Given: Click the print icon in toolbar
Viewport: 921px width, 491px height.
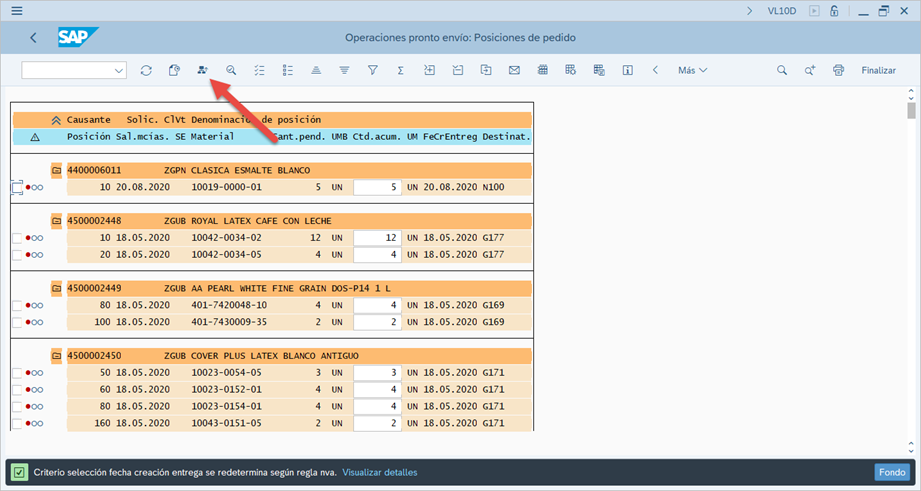Looking at the screenshot, I should (x=838, y=70).
